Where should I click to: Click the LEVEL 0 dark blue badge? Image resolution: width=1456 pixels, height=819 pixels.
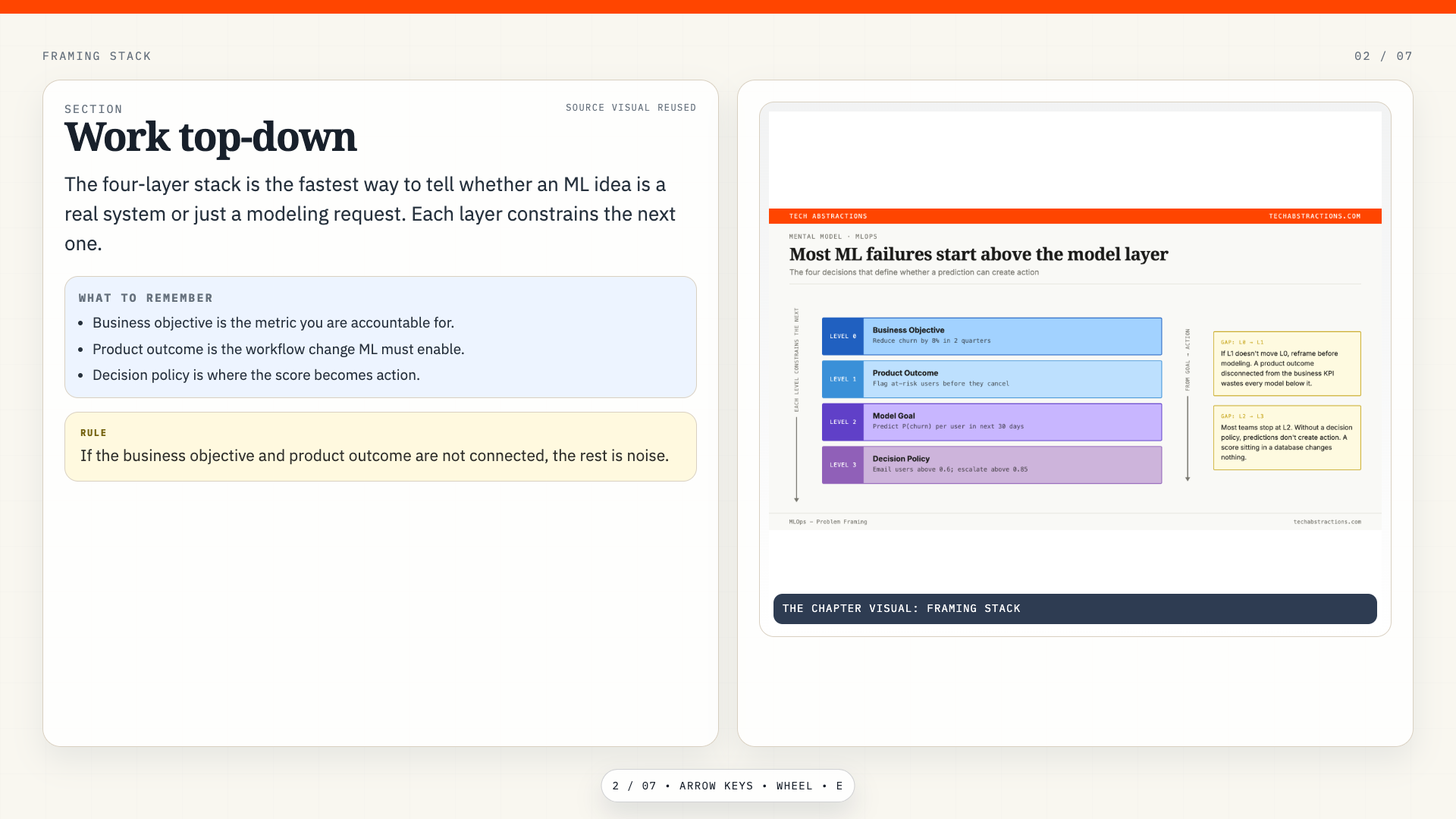pos(843,336)
